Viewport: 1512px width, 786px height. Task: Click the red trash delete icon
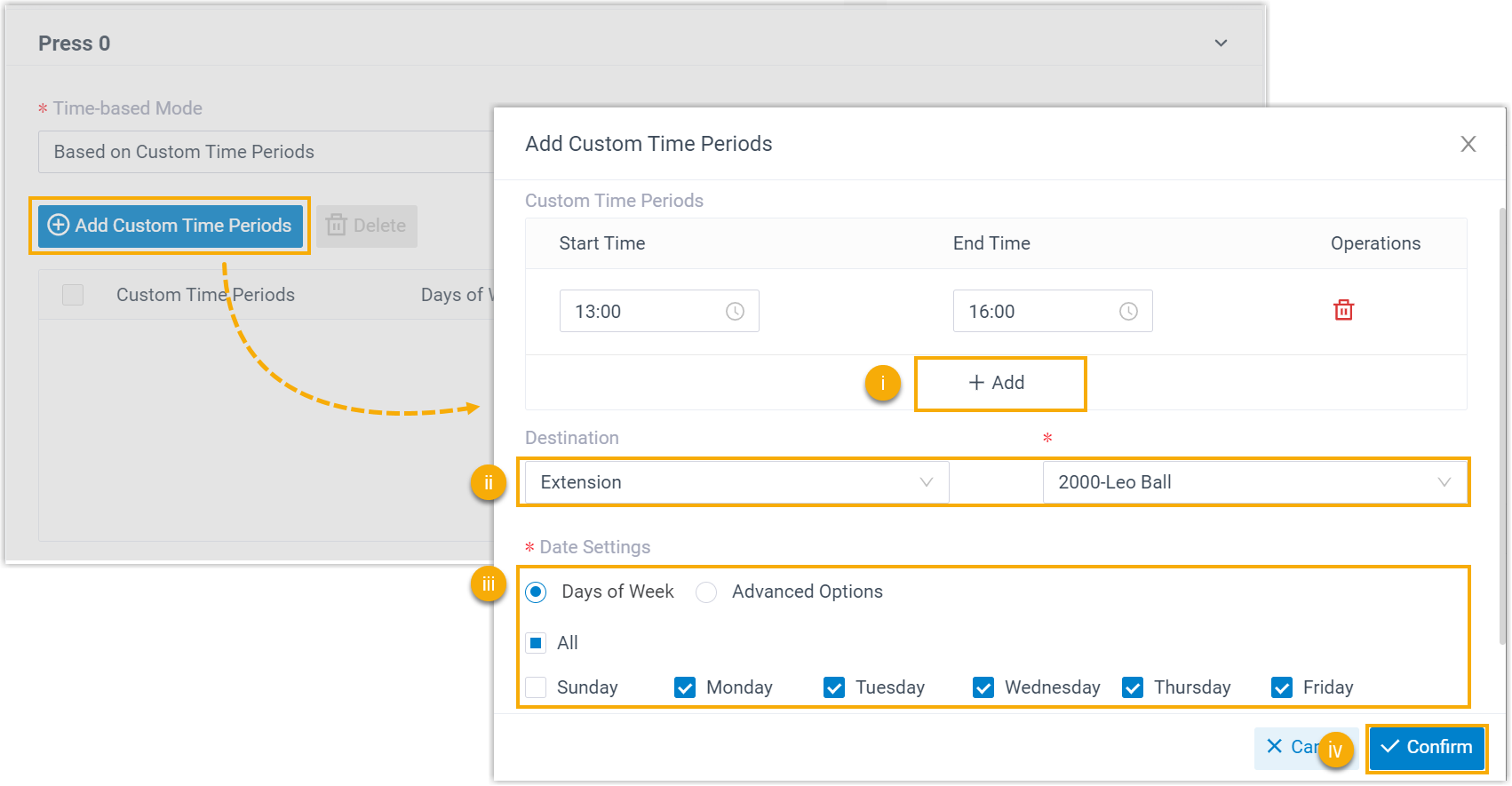[1343, 310]
